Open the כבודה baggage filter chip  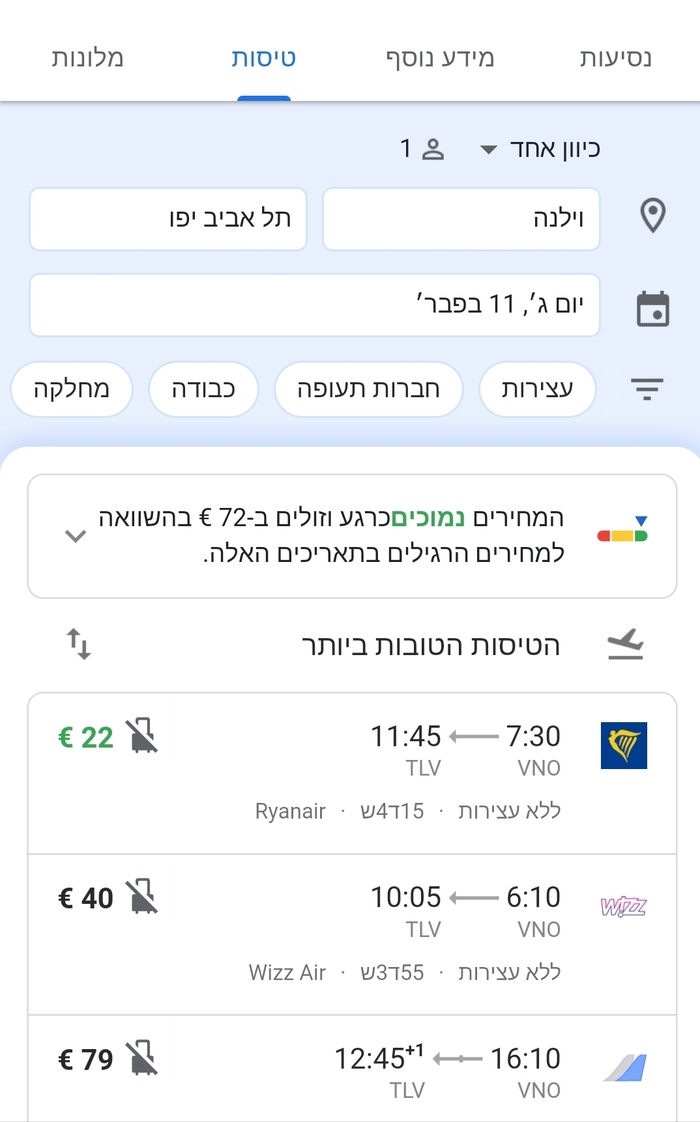tap(203, 389)
